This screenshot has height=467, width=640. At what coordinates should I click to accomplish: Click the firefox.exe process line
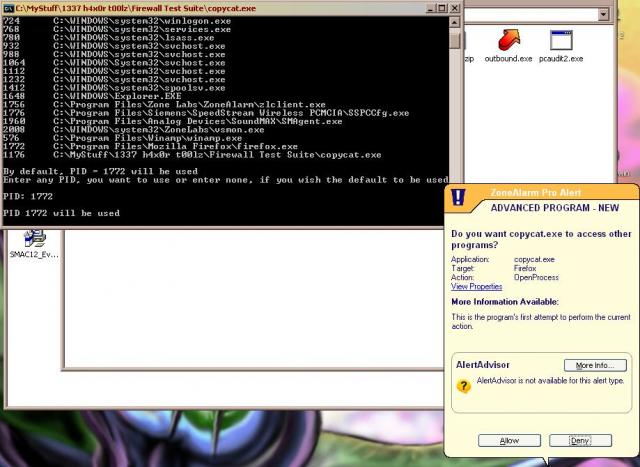tap(150, 146)
